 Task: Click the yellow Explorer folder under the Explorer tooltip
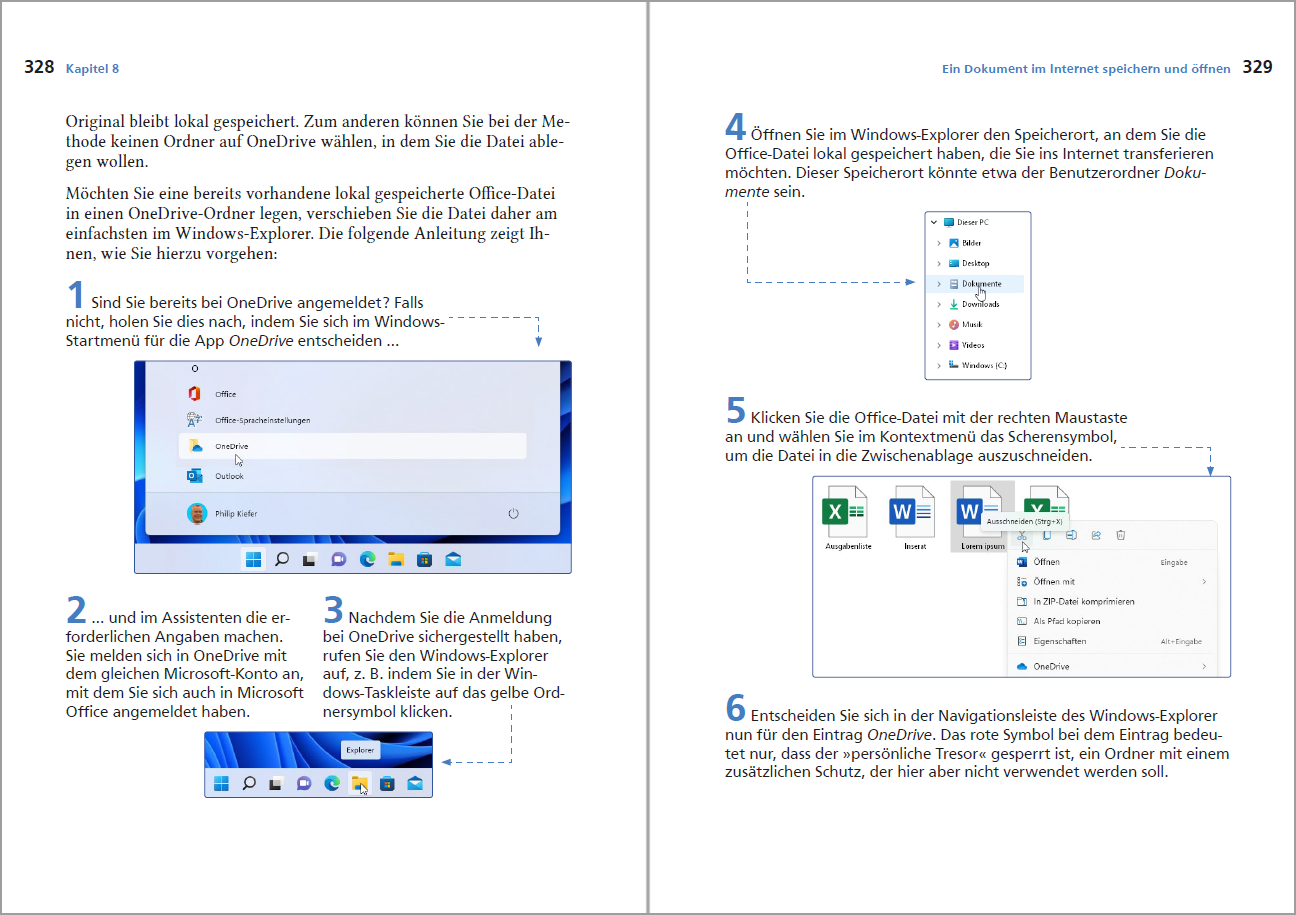358,783
